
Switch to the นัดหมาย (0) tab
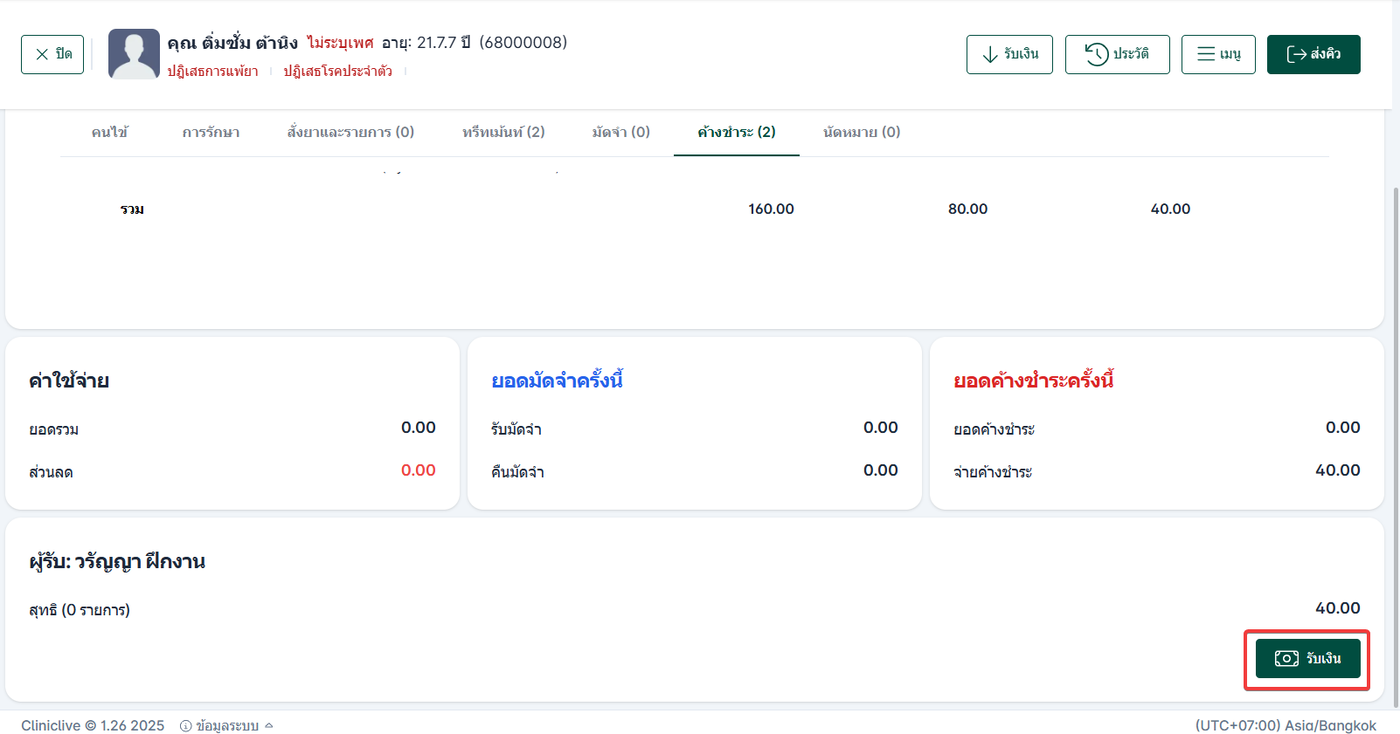(x=862, y=132)
